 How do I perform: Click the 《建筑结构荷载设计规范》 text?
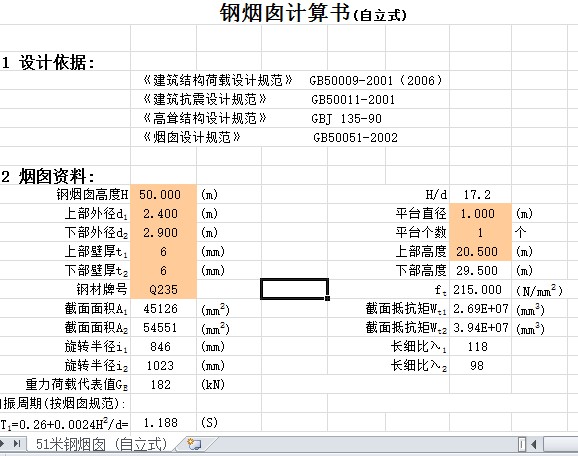coord(218,80)
